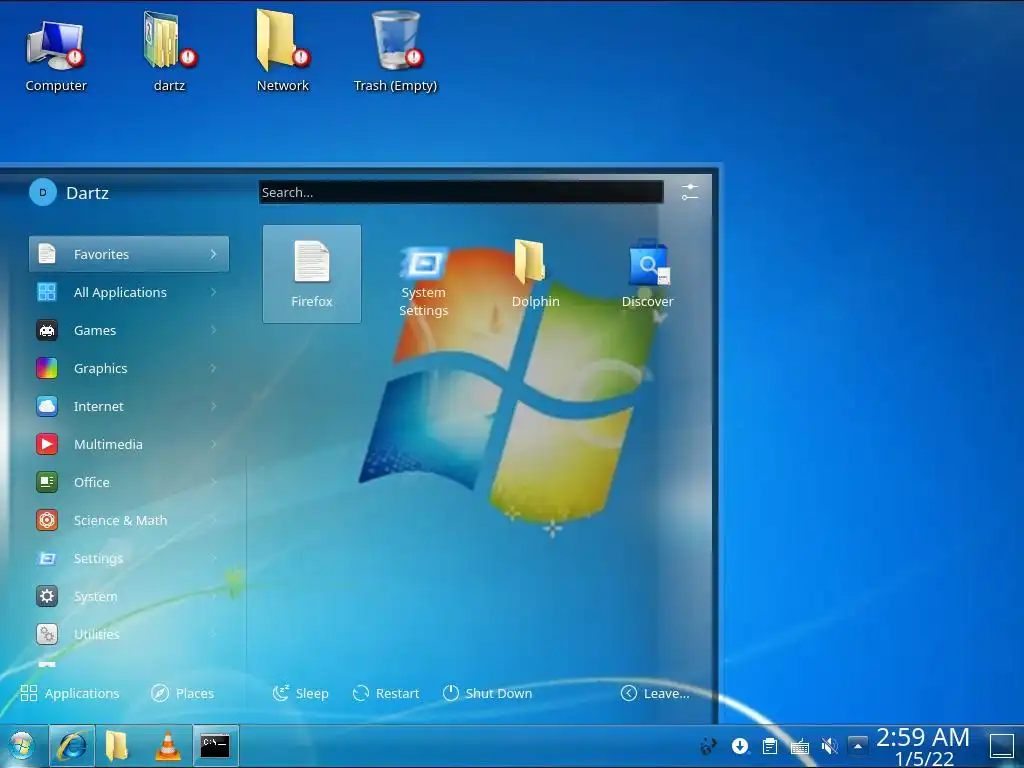Click the Science & Math category icon

pyautogui.click(x=47, y=520)
